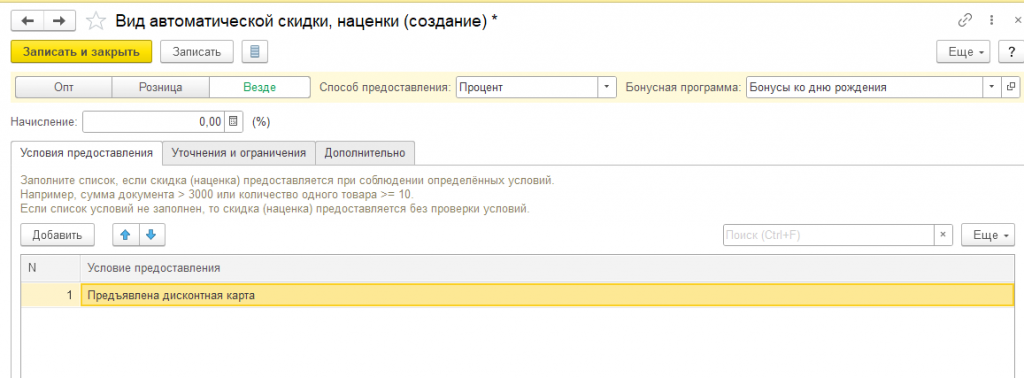This screenshot has height=378, width=1024.
Task: Click row number 1 cell
Action: [50, 295]
